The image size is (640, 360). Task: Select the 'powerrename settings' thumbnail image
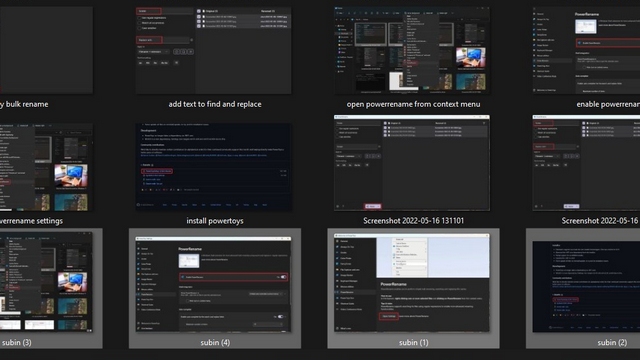point(46,167)
